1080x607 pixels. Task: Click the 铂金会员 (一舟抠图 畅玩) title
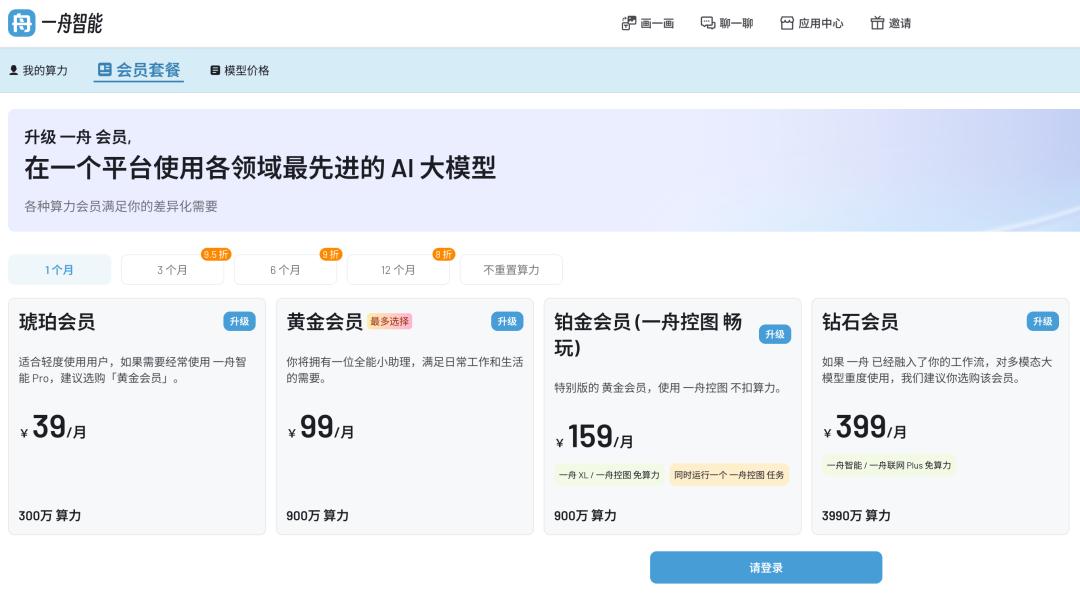click(x=648, y=334)
